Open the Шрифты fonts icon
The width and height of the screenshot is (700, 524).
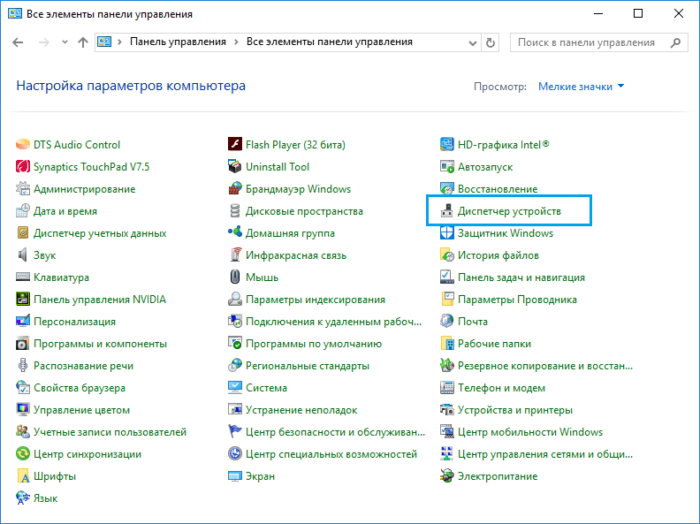[22, 476]
